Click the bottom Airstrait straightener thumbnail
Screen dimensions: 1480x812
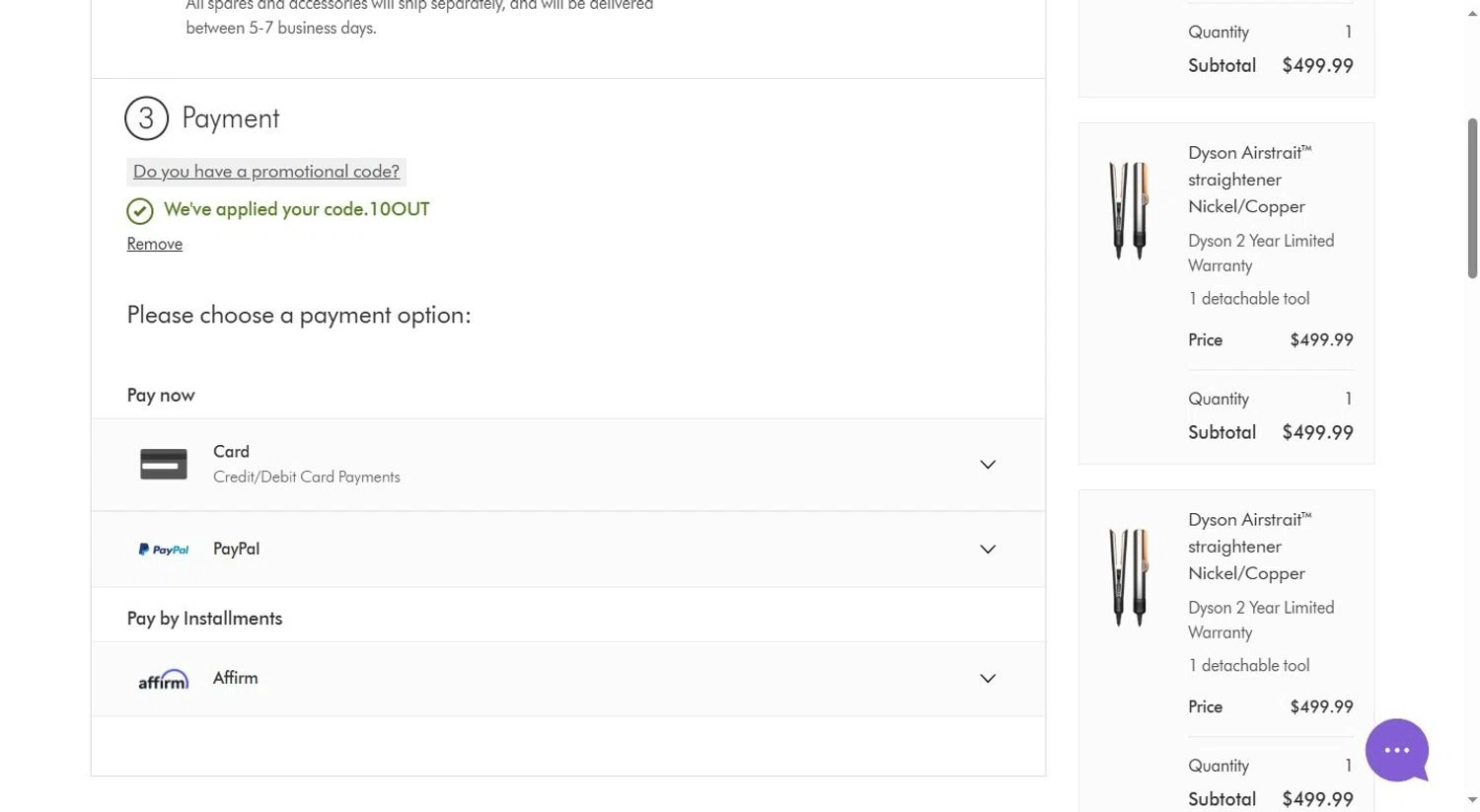point(1130,578)
